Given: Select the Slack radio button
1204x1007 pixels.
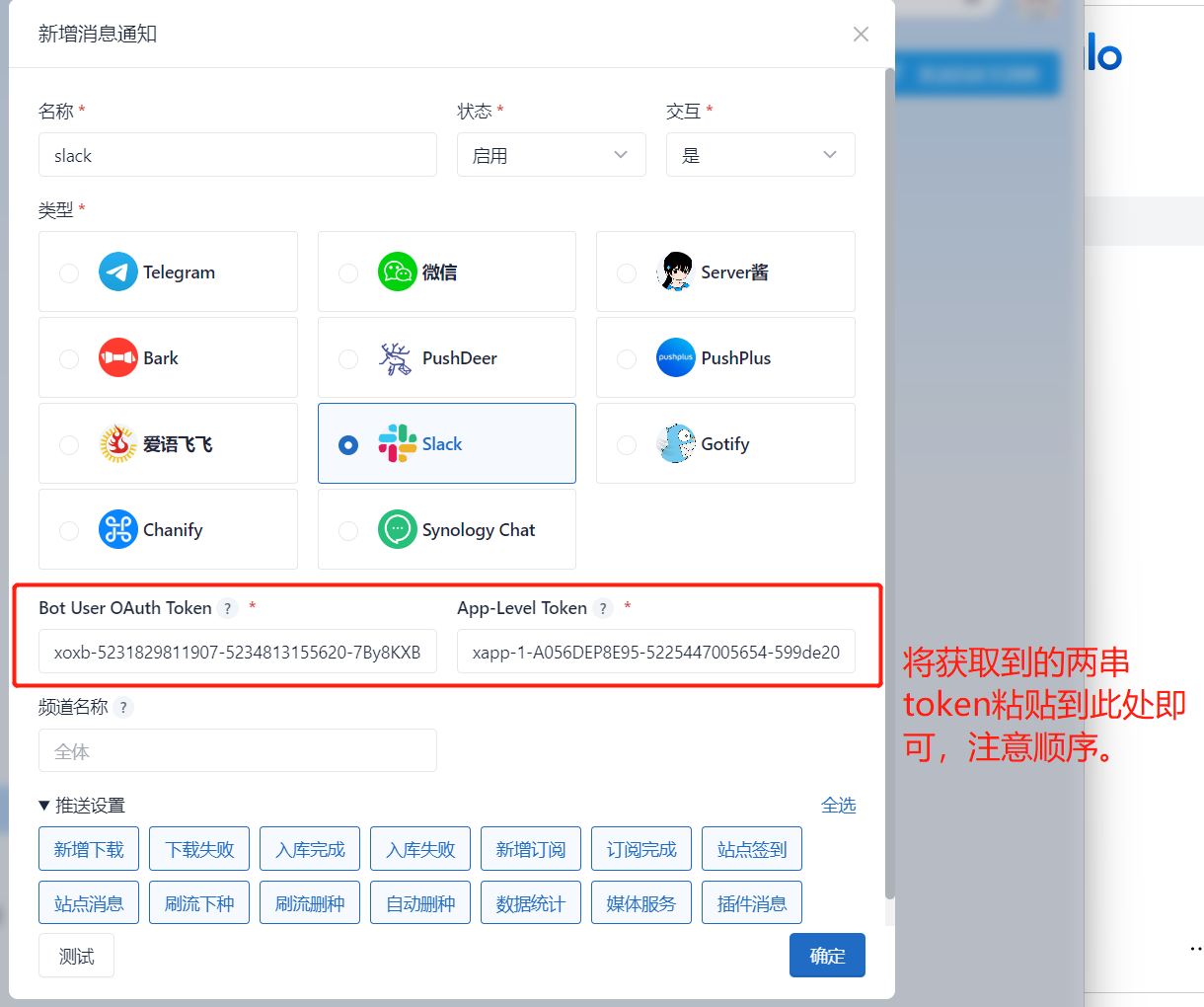Looking at the screenshot, I should pyautogui.click(x=348, y=444).
